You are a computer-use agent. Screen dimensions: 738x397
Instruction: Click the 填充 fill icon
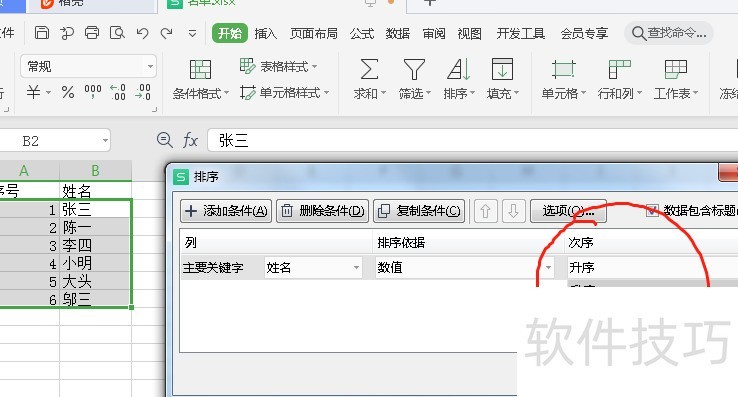[x=502, y=69]
